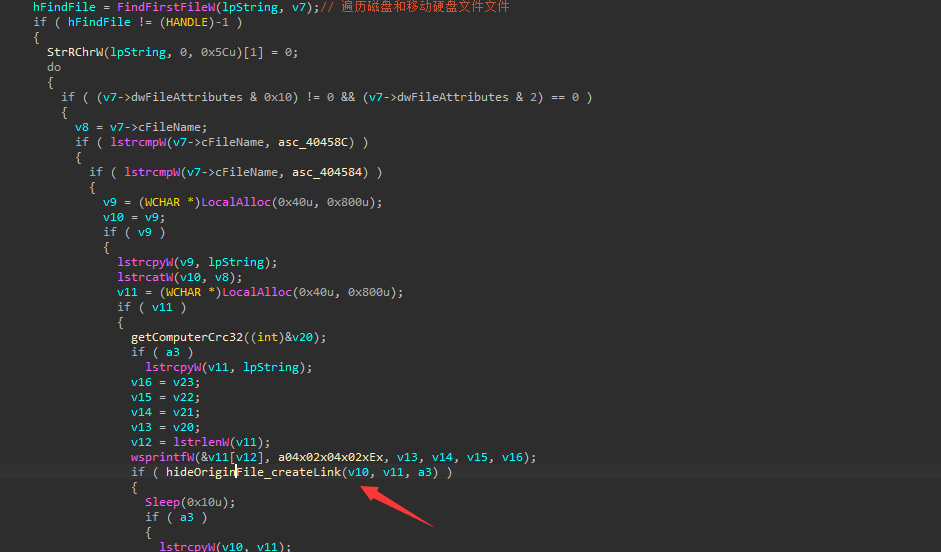Image resolution: width=941 pixels, height=552 pixels.
Task: Select lstrcpyW in the lstrcpyW(v9, lpString) line
Action: pos(148,262)
